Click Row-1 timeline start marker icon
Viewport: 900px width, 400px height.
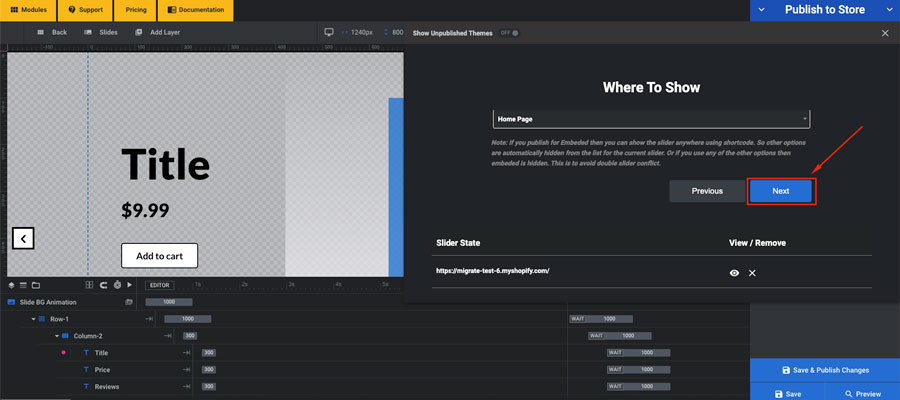(x=149, y=319)
